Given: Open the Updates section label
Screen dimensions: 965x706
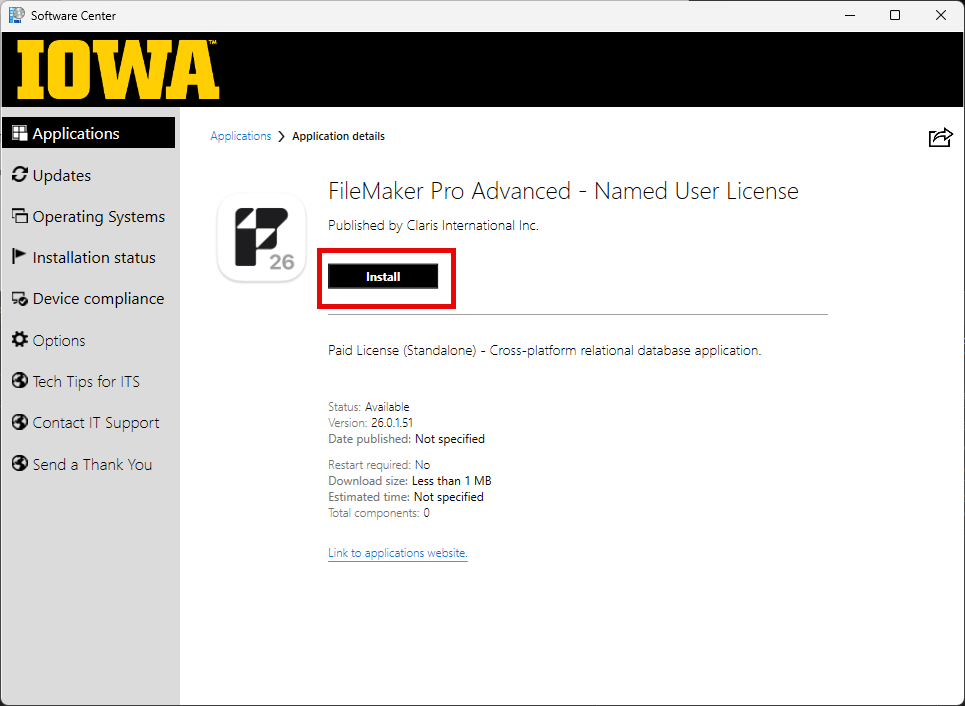Looking at the screenshot, I should click(62, 175).
